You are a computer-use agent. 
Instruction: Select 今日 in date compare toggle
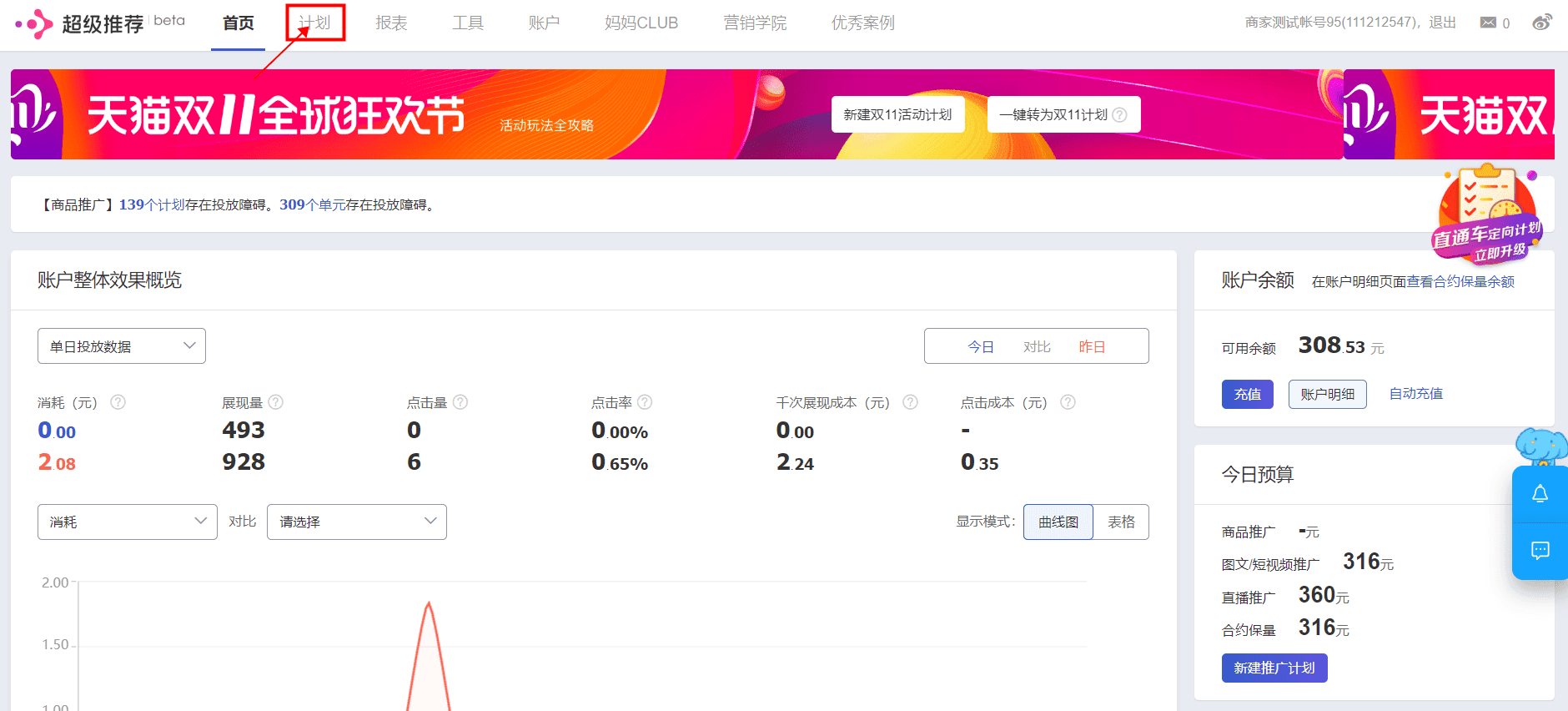[981, 347]
